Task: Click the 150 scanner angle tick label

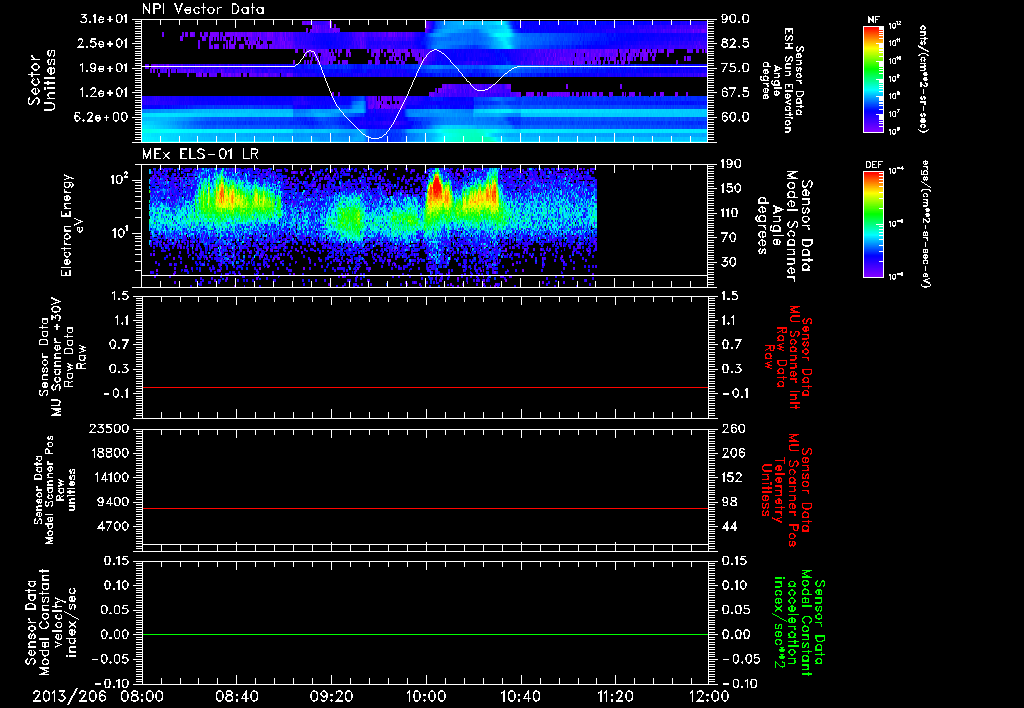Action: tap(731, 188)
